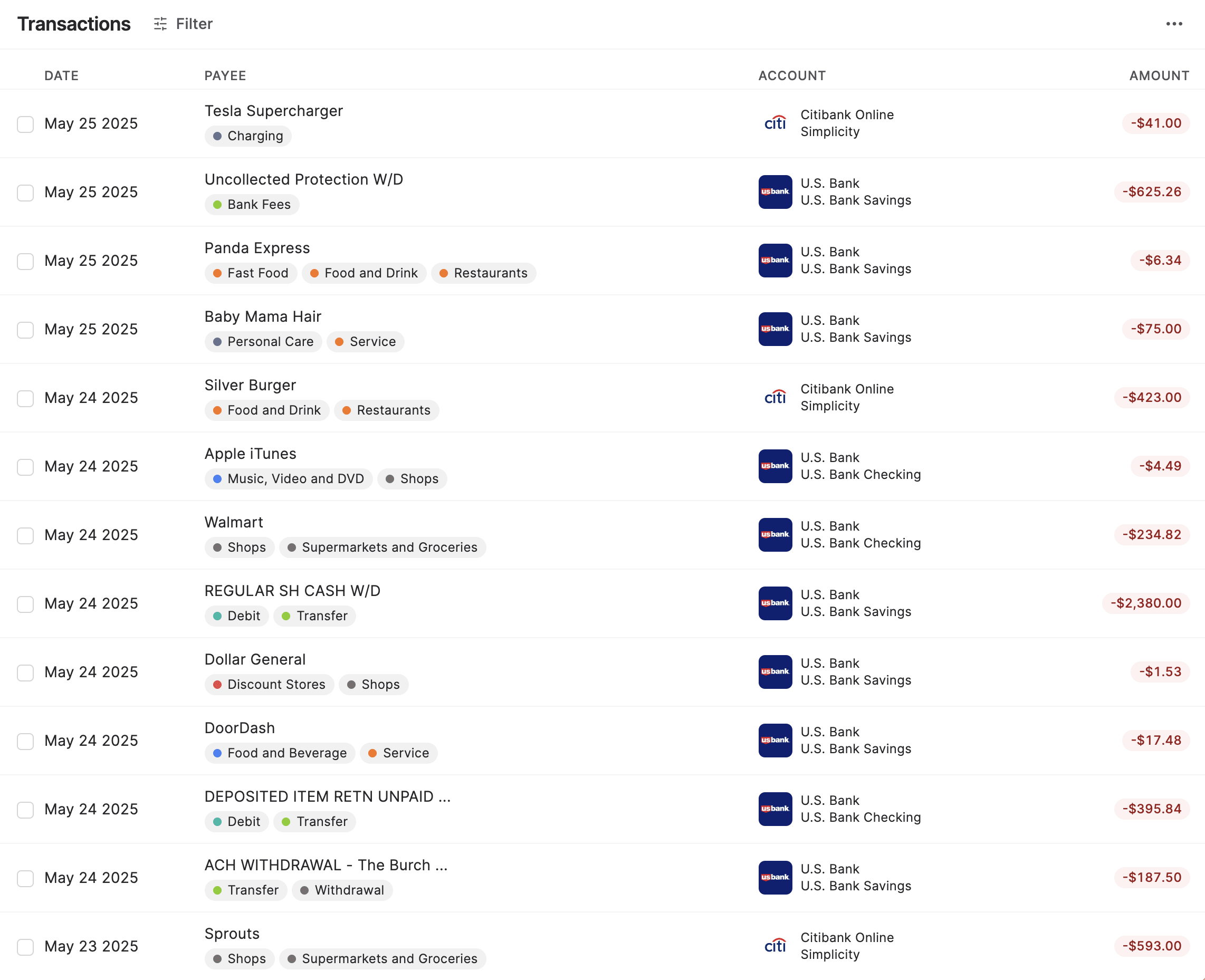Click the Transactions page heading
This screenshot has width=1205, height=980.
pos(74,24)
